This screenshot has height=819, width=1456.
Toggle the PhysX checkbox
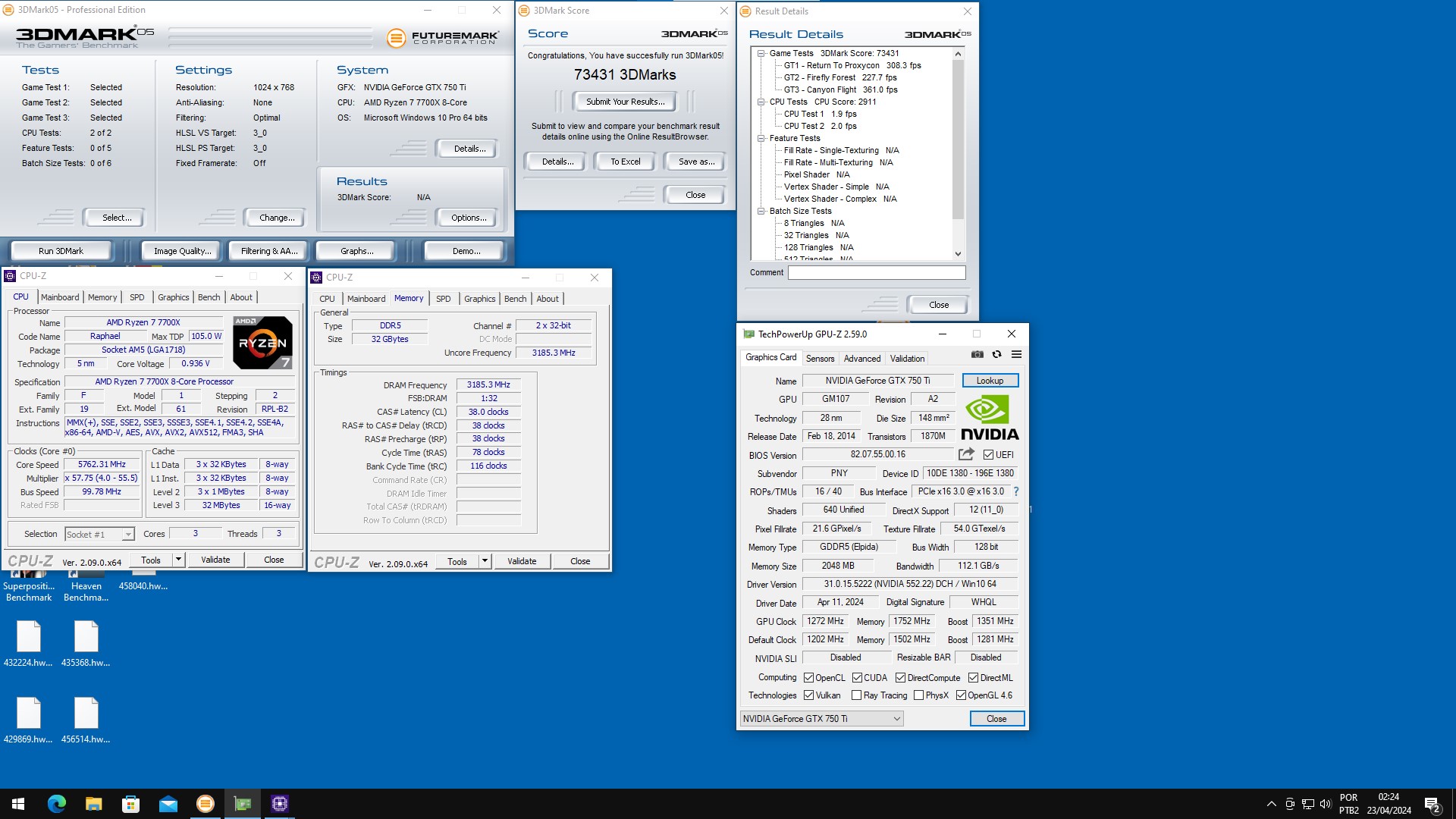(x=918, y=695)
